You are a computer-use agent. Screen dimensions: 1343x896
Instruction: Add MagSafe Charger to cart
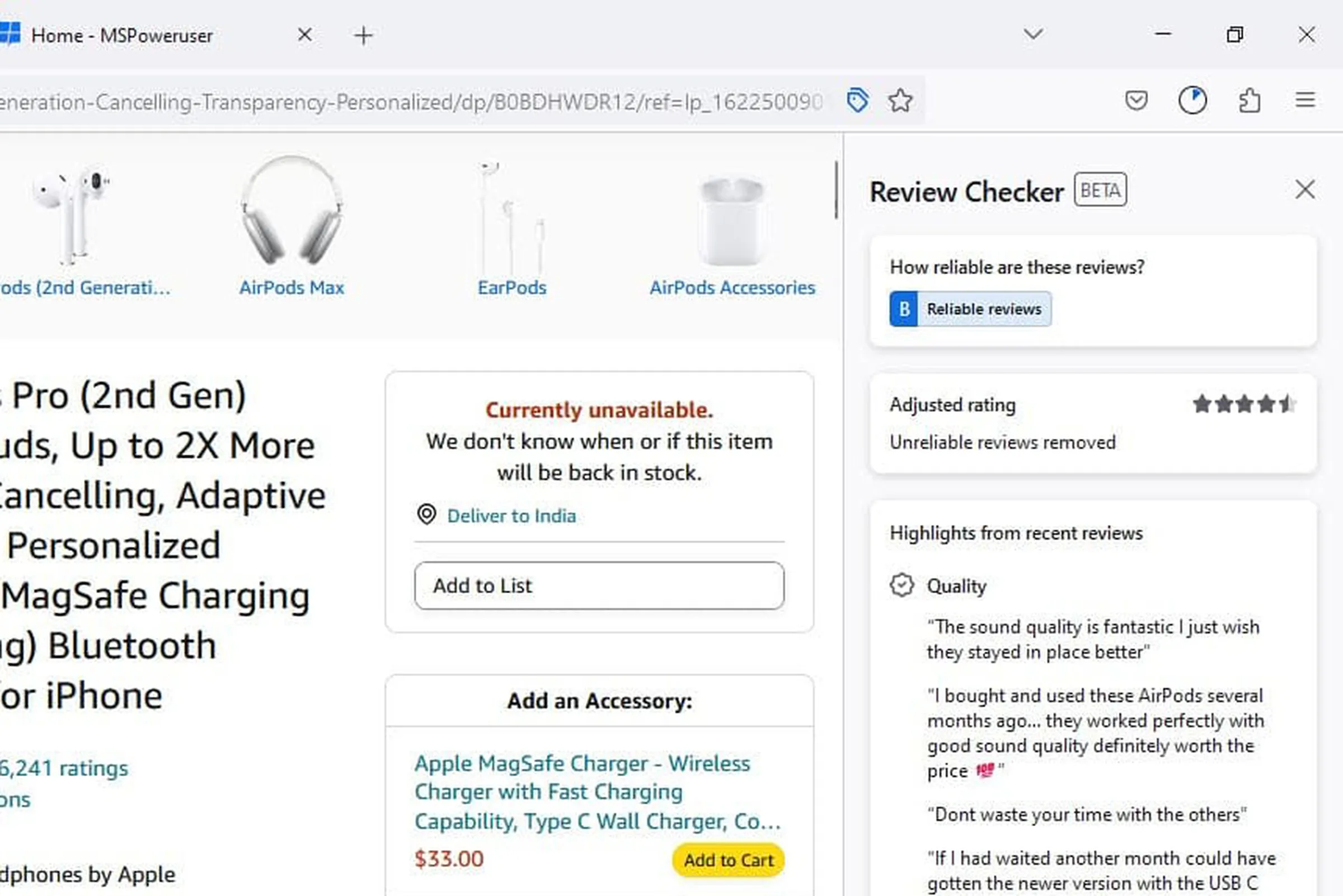pyautogui.click(x=729, y=860)
